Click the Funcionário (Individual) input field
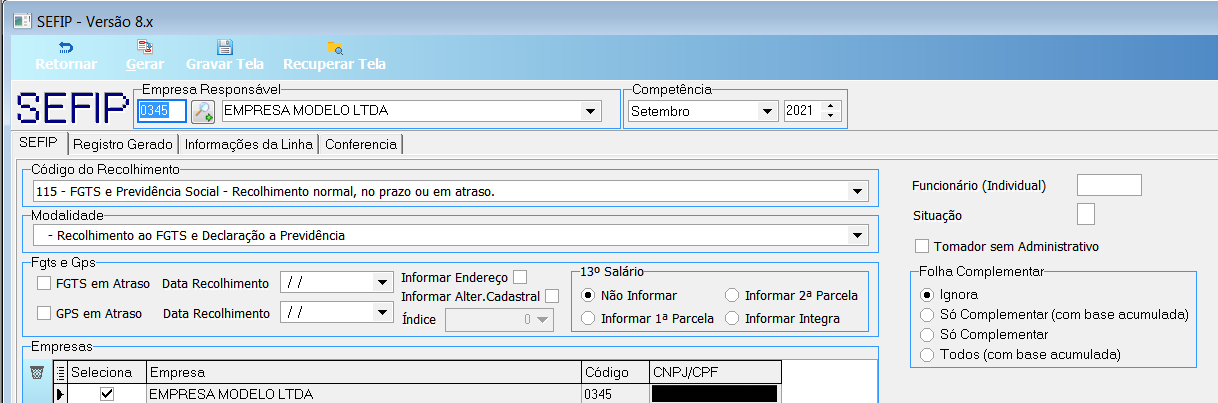Viewport: 1218px width, 403px height. 1109,184
